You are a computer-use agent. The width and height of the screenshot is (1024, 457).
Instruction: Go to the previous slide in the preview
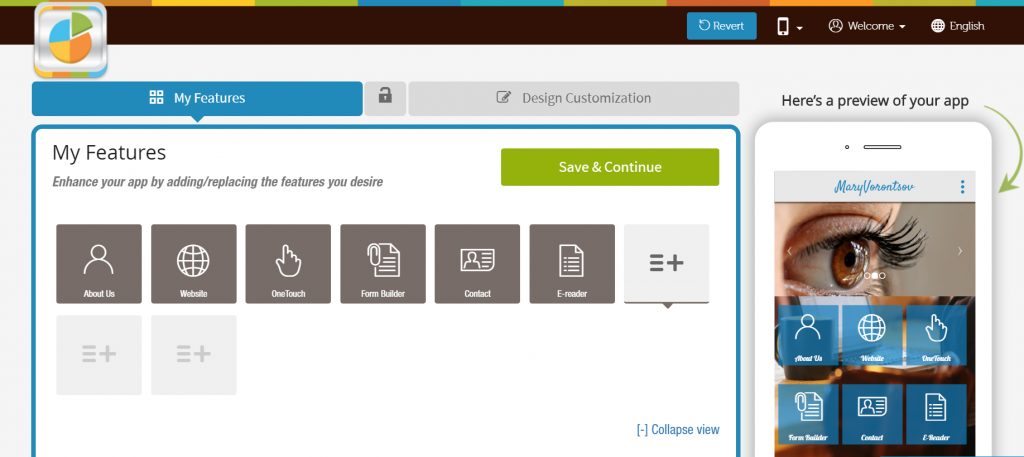(789, 251)
